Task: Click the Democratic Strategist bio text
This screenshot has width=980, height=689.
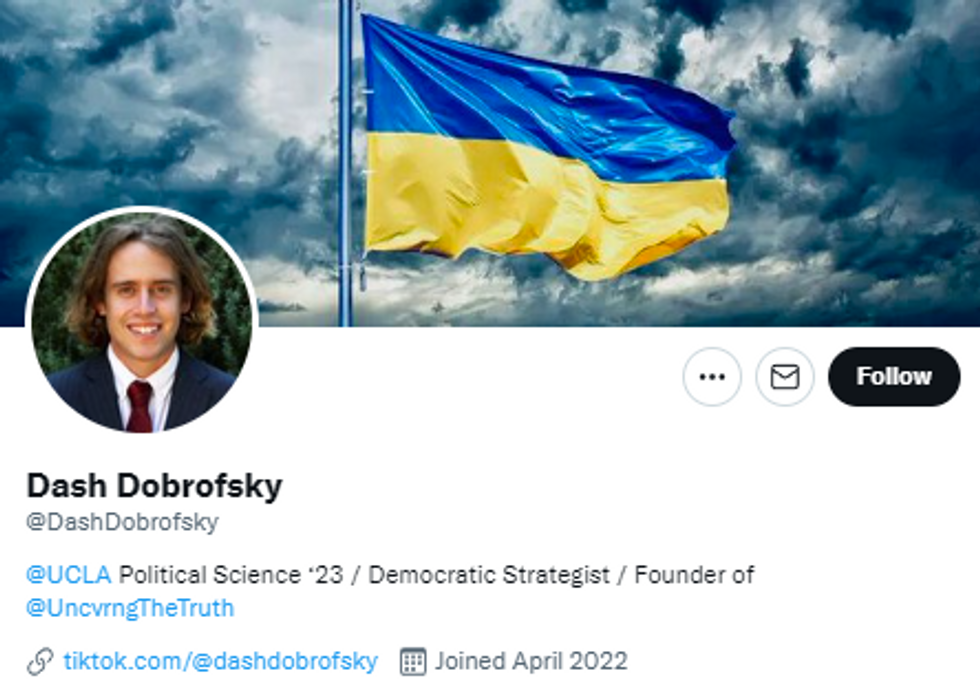Action: tap(489, 574)
